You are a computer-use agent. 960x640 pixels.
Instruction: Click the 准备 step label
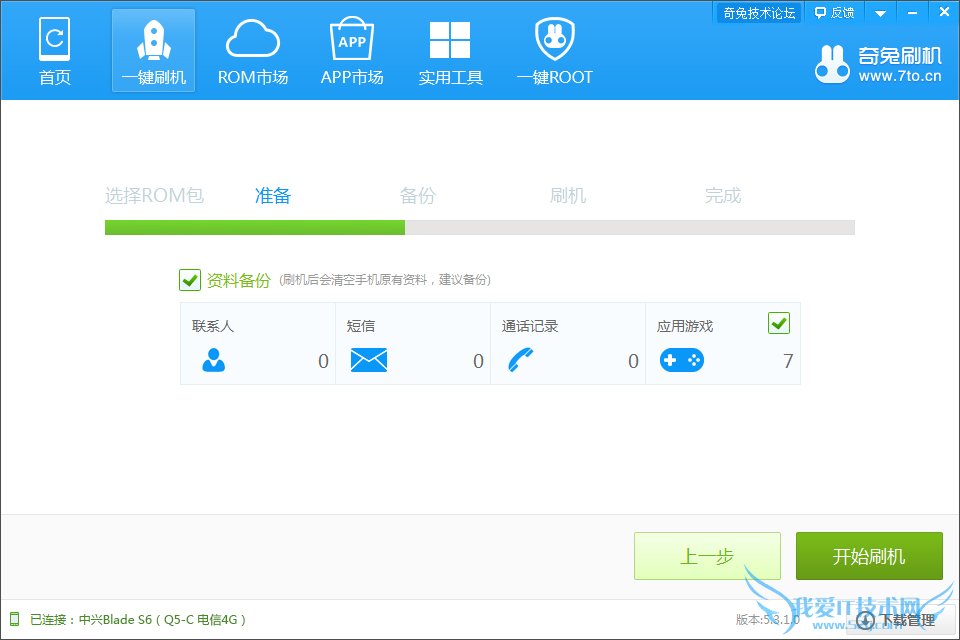pyautogui.click(x=273, y=195)
